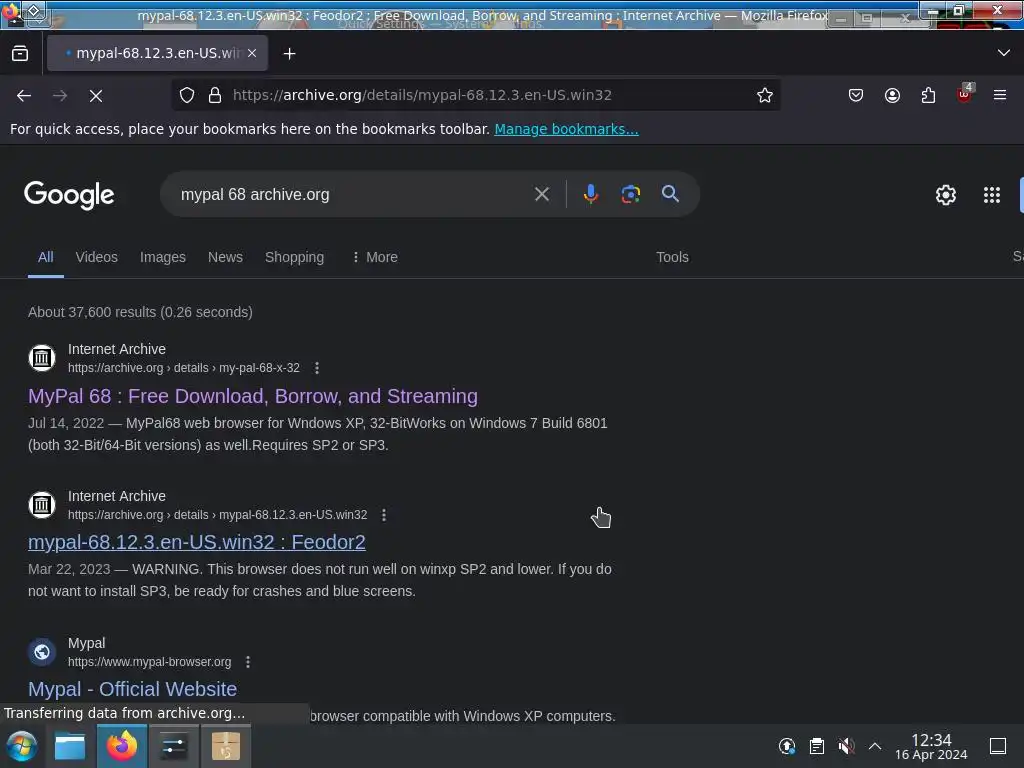Open Google quick settings gear
Screen dimensions: 1024x768
pos(946,195)
